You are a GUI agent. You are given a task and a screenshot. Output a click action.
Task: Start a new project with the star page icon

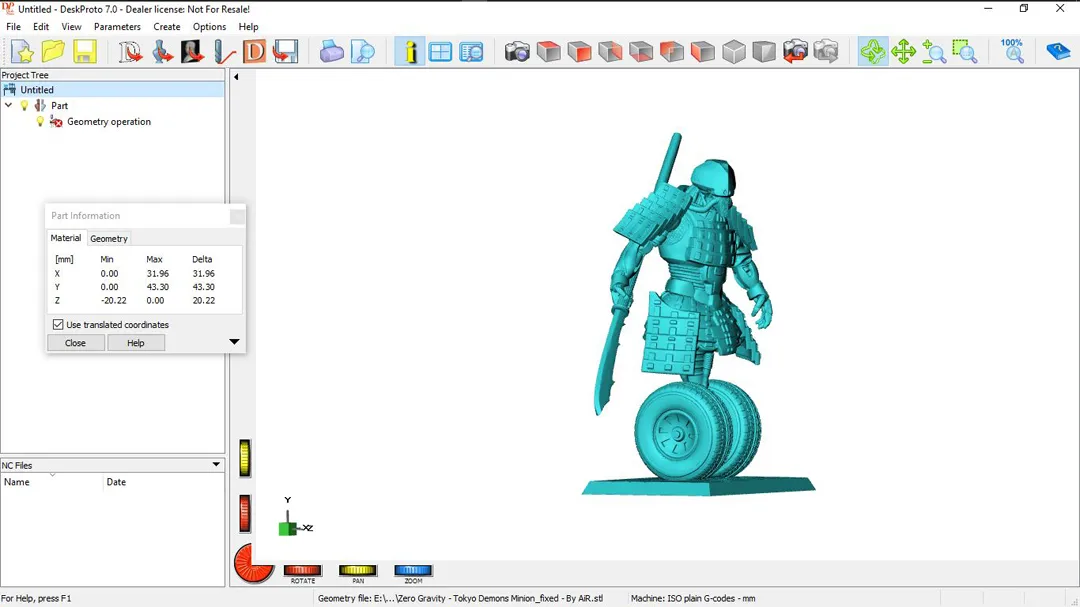pos(22,52)
